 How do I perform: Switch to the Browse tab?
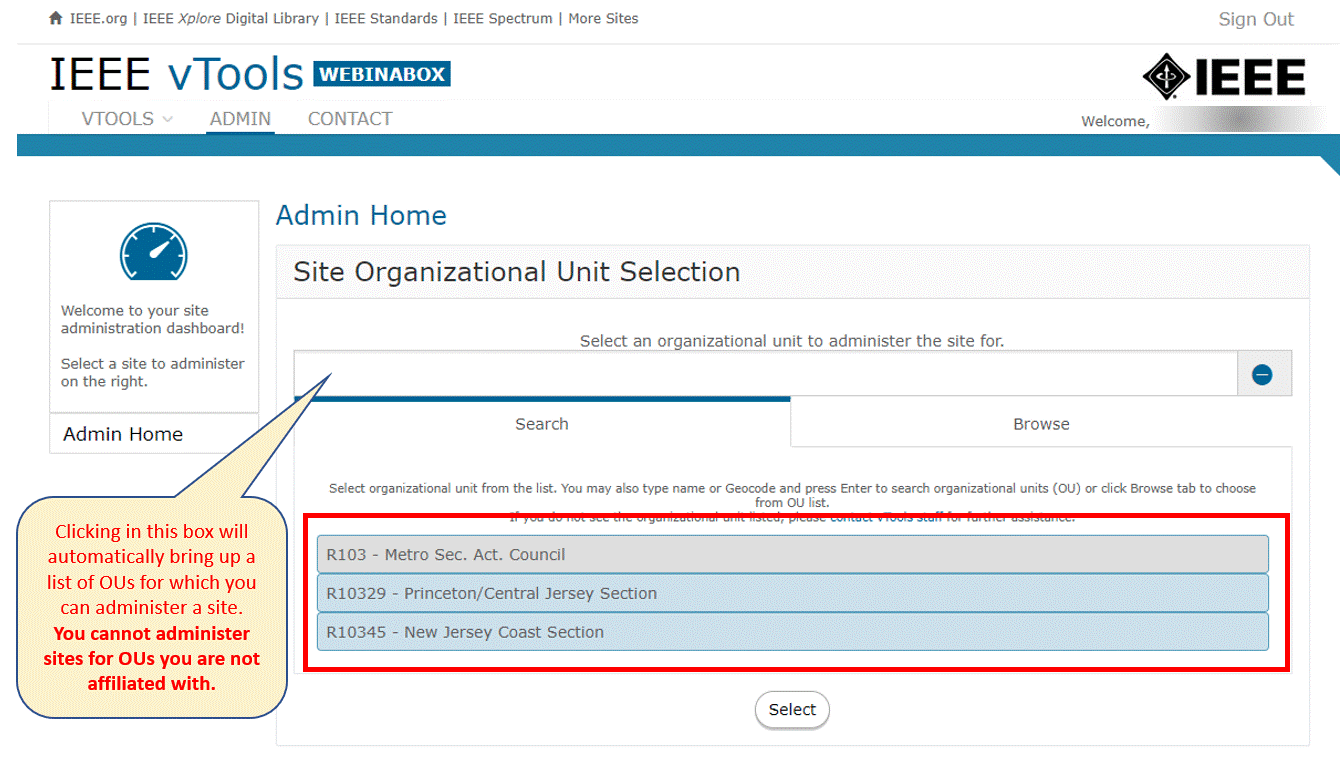[1041, 424]
